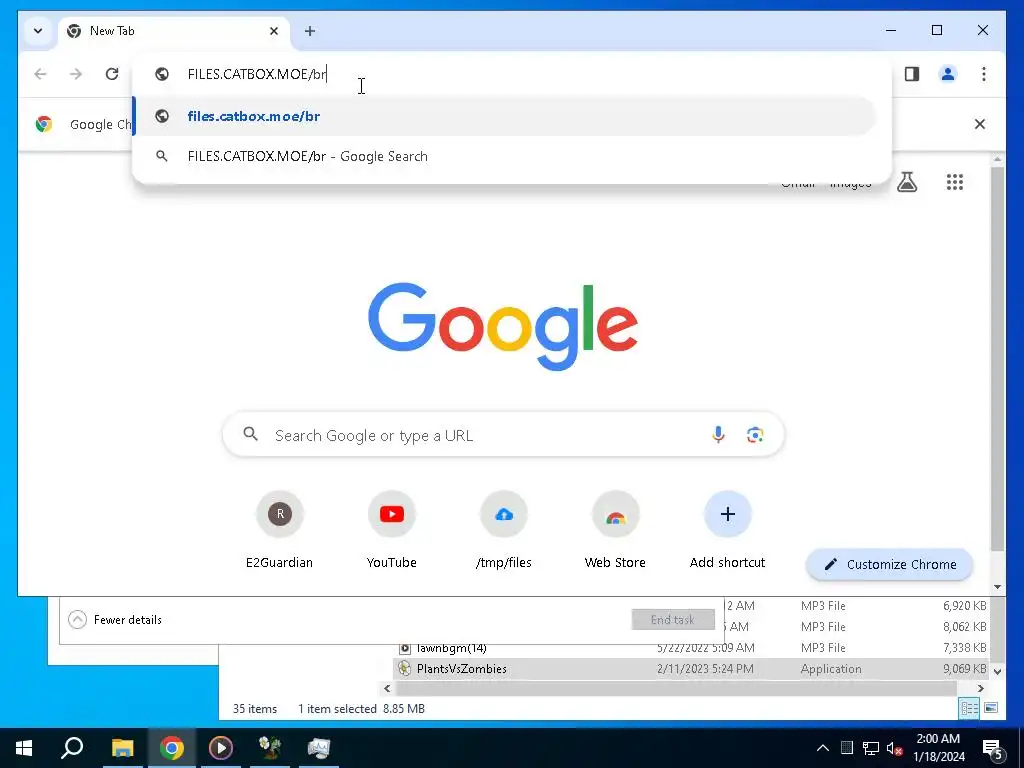1024x768 pixels.
Task: Open the Google apps grid
Action: pos(955,182)
